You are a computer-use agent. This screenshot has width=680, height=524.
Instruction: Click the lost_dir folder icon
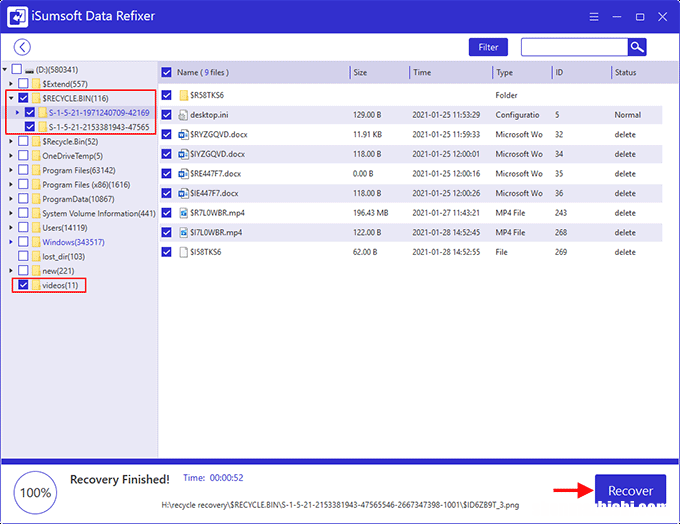pyautogui.click(x=36, y=256)
